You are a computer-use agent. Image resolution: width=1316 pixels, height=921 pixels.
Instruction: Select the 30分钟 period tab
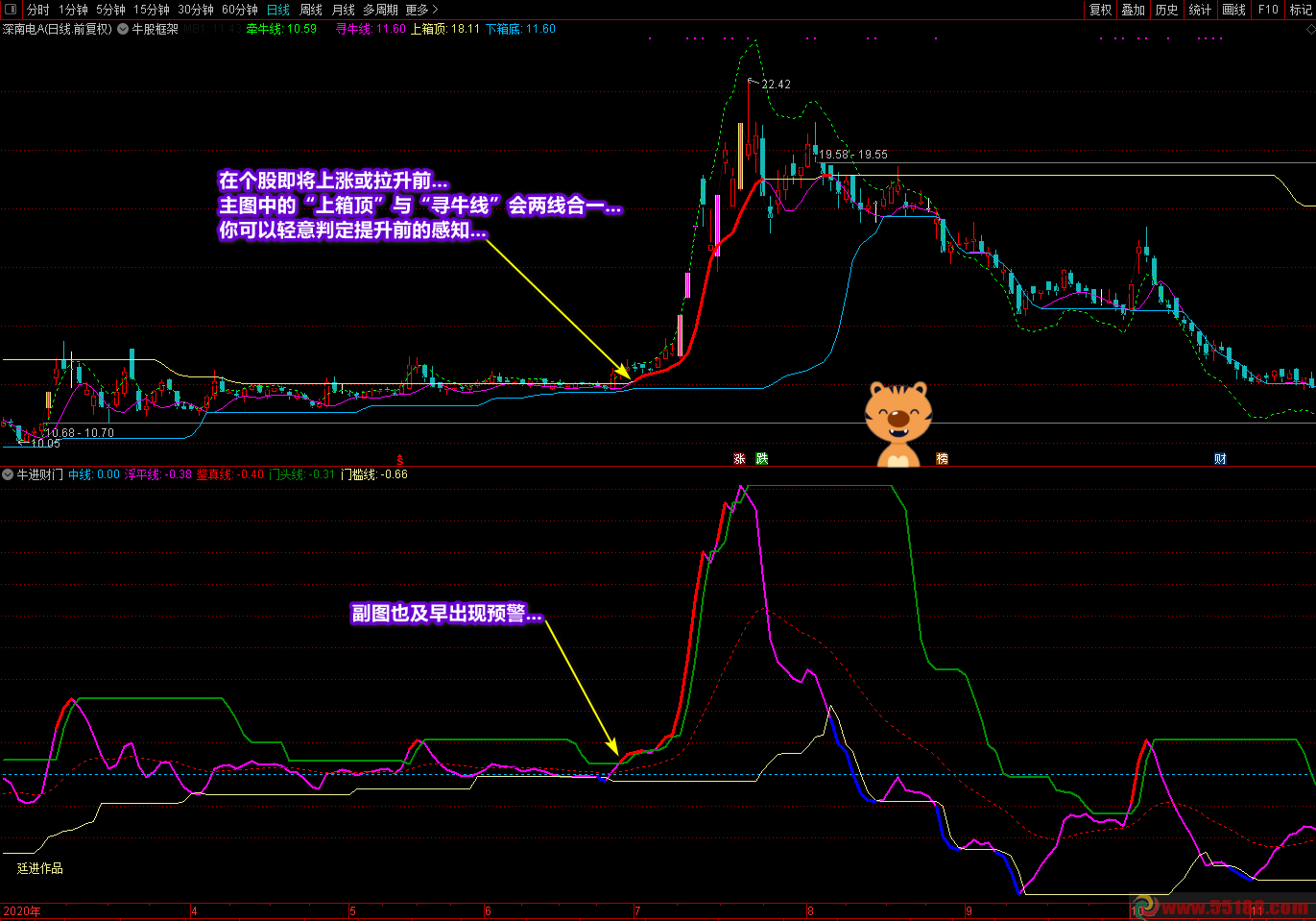point(196,10)
